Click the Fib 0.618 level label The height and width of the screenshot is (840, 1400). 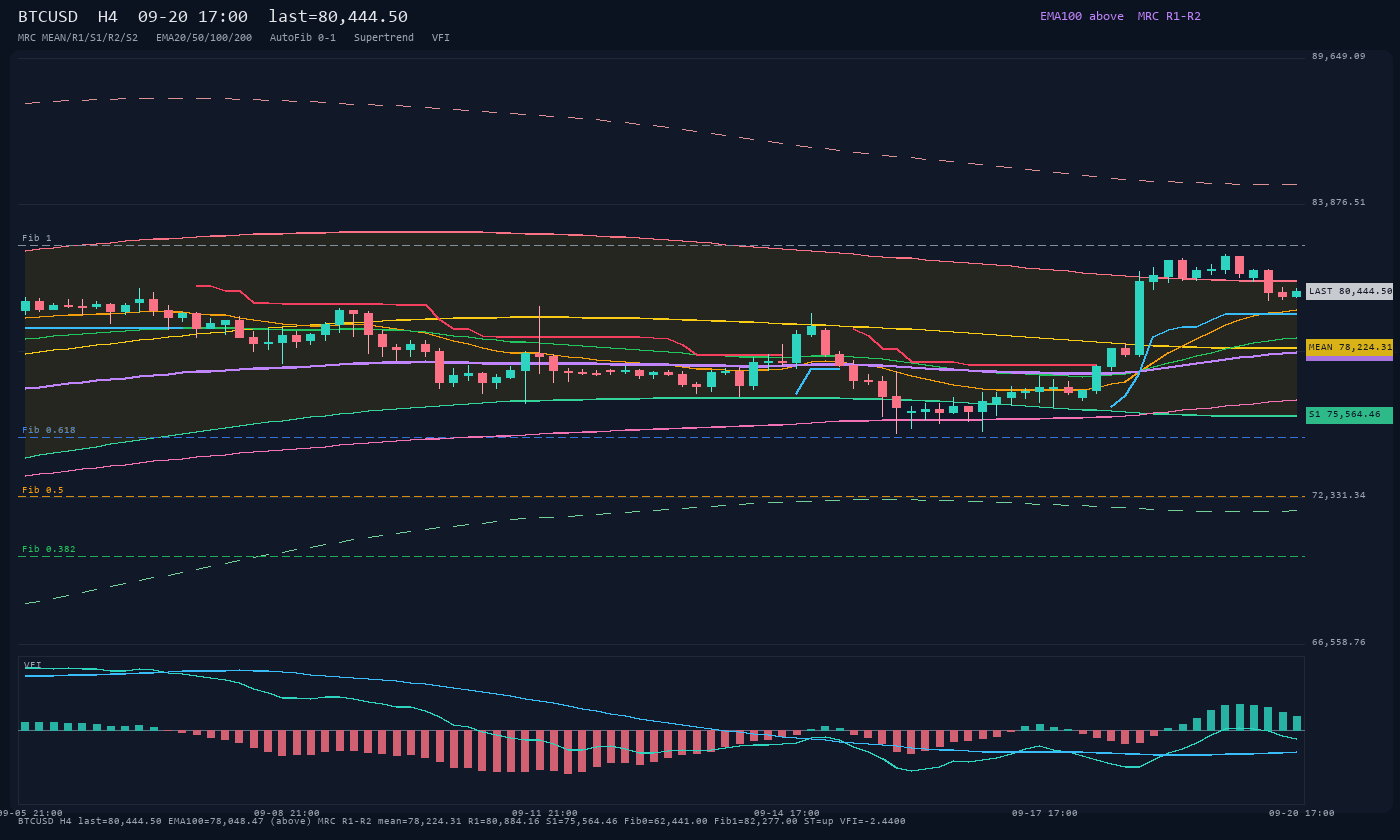point(49,430)
